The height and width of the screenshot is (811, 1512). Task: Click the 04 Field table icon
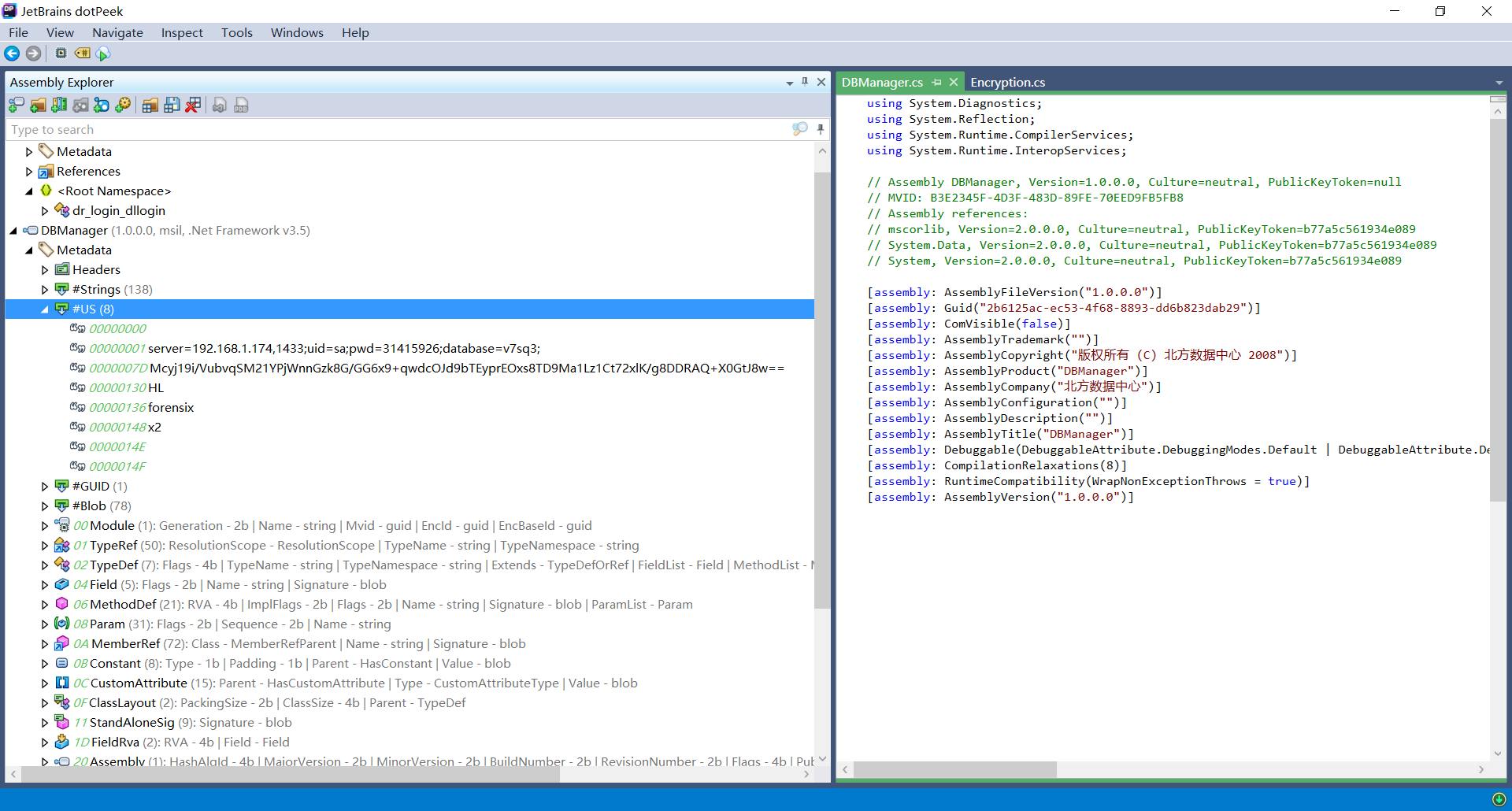[62, 584]
